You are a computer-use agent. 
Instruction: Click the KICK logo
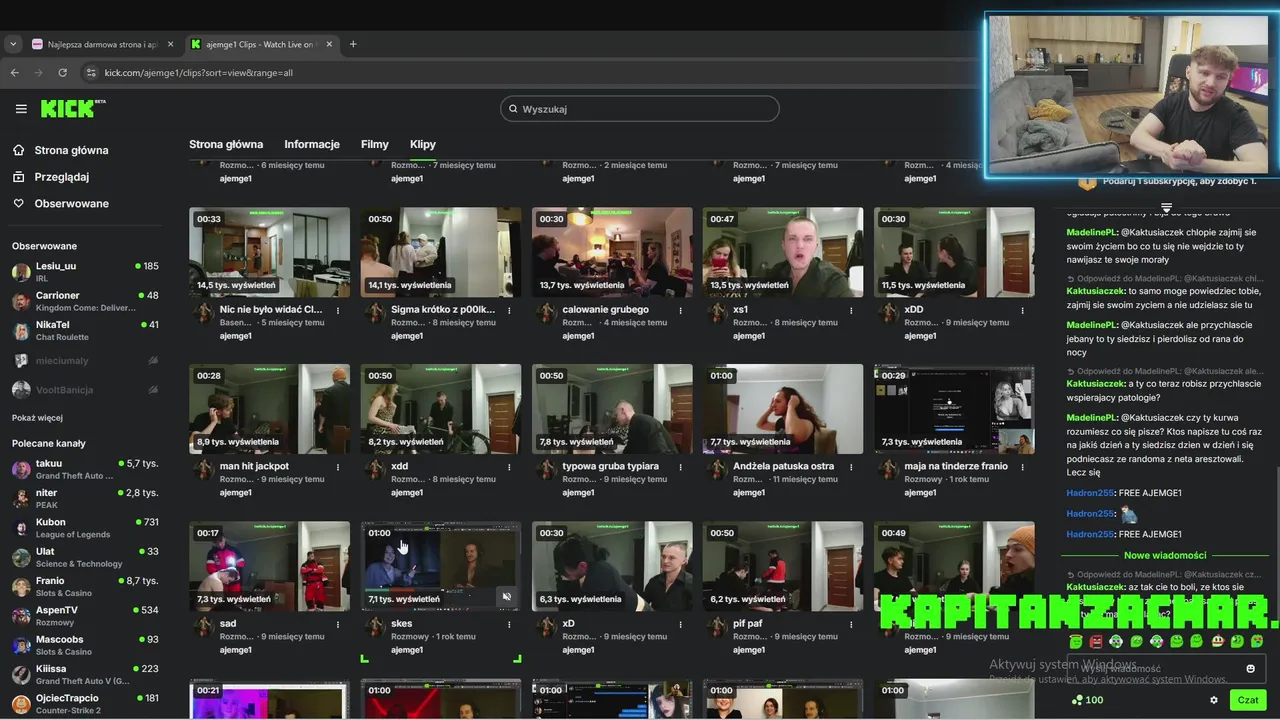coord(72,109)
